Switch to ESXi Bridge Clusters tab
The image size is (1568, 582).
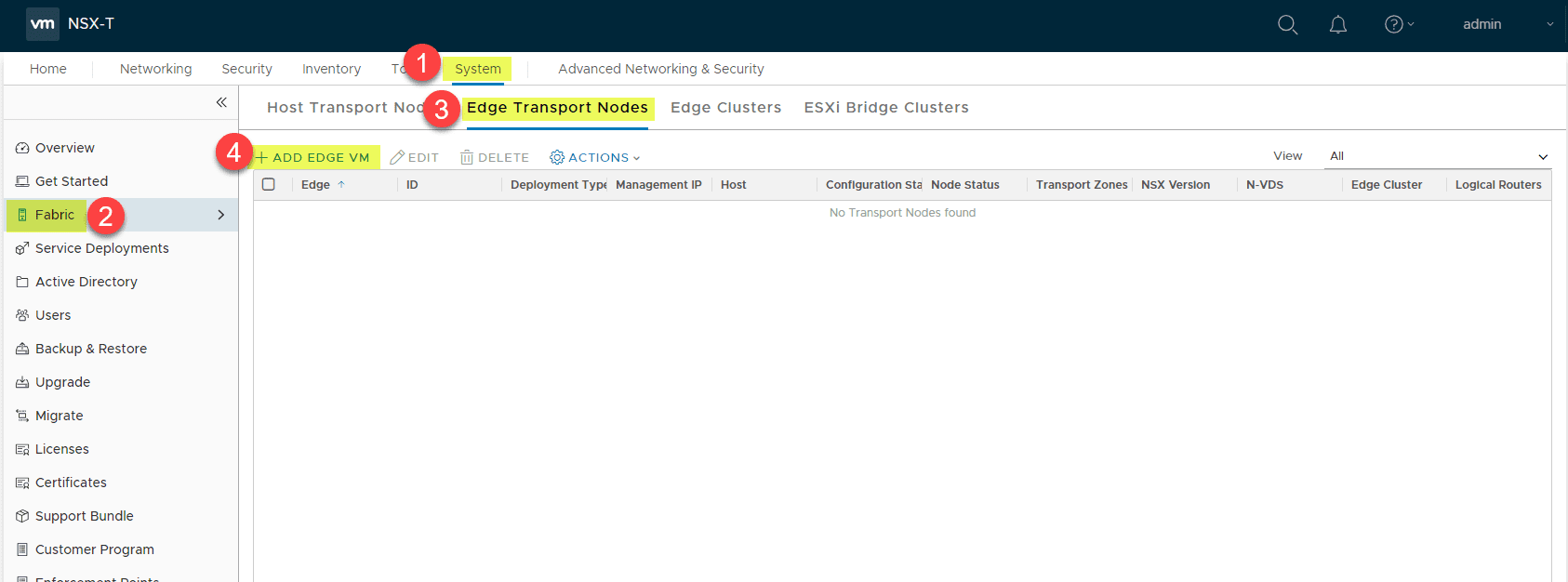pyautogui.click(x=886, y=107)
